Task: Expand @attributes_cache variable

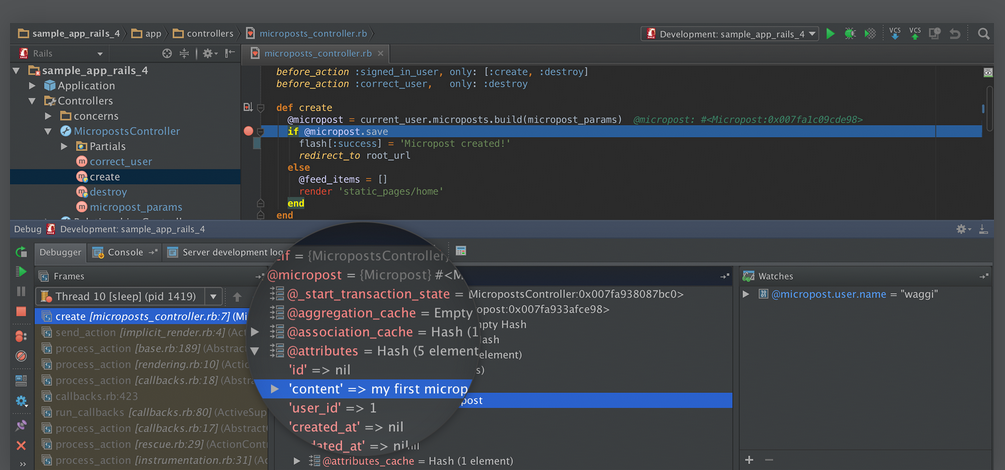Action: tap(297, 461)
